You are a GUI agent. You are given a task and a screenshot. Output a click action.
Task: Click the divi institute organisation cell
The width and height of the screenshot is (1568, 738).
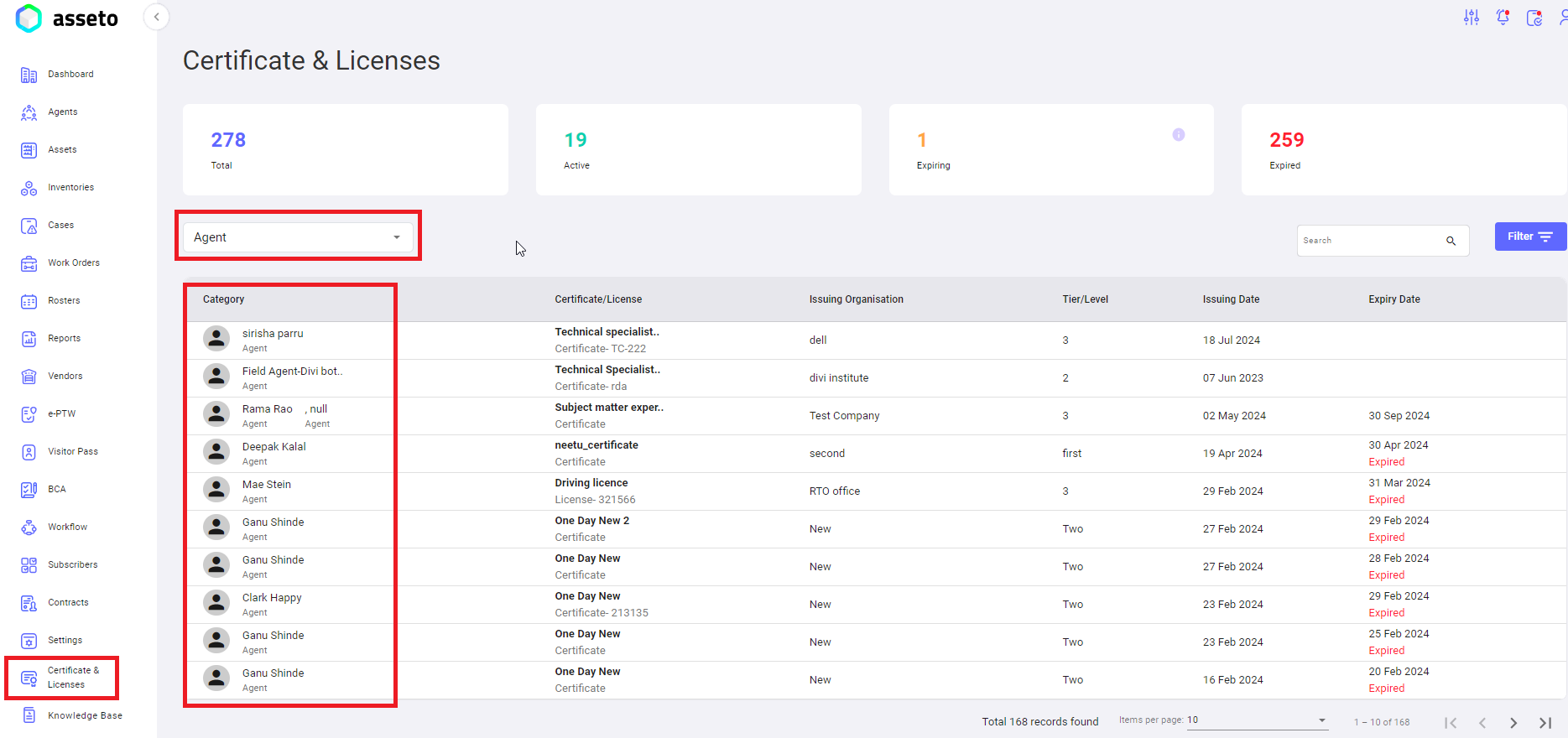click(x=839, y=378)
